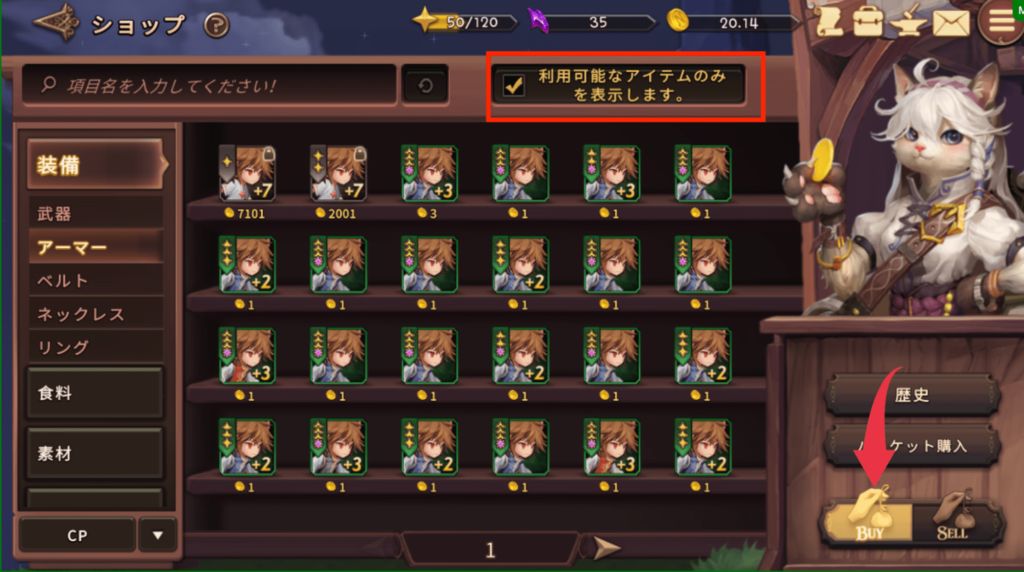The height and width of the screenshot is (572, 1024).
Task: Open the 歴史 history button
Action: (912, 394)
